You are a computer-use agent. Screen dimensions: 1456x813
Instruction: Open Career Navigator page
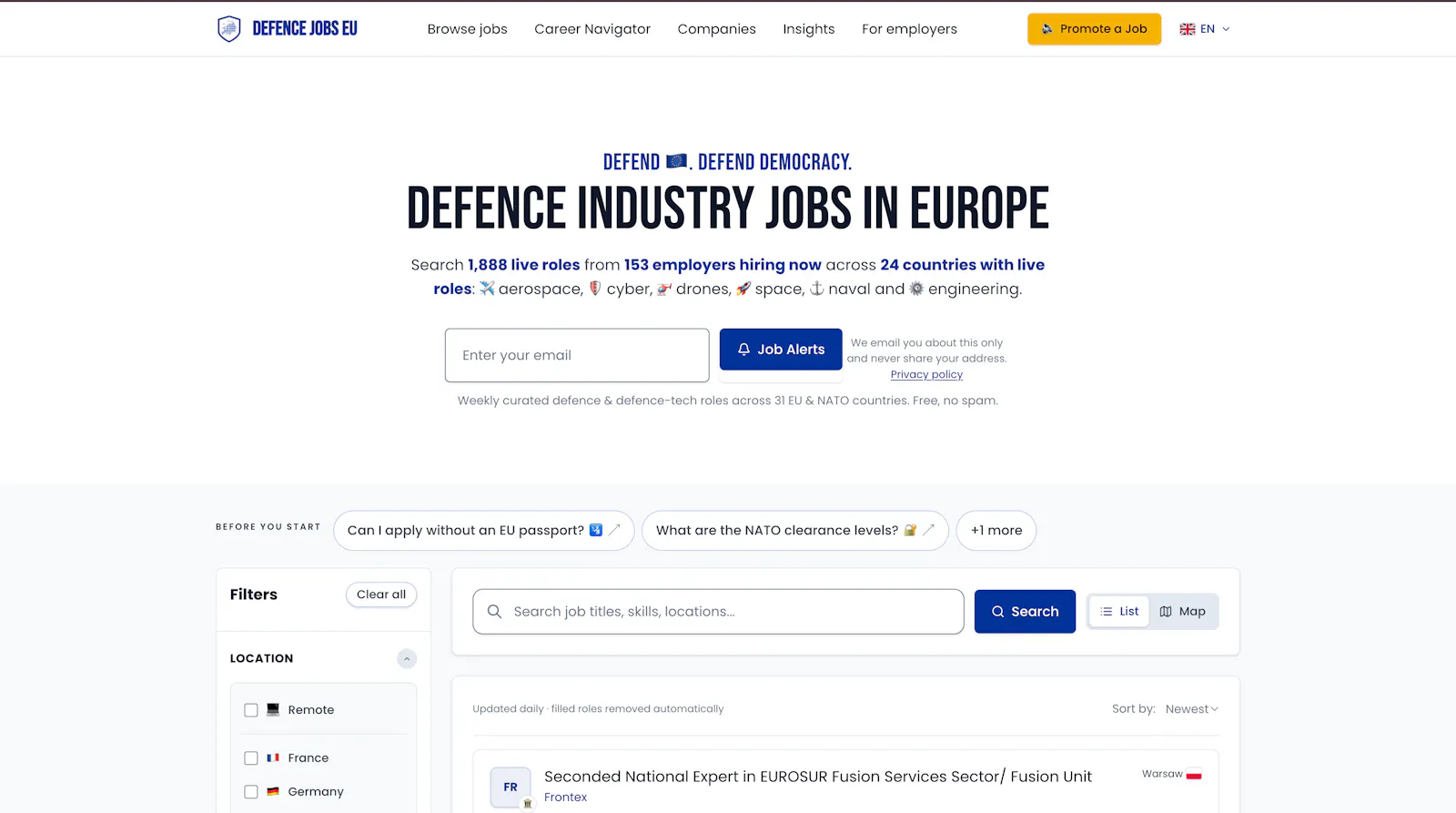592,29
